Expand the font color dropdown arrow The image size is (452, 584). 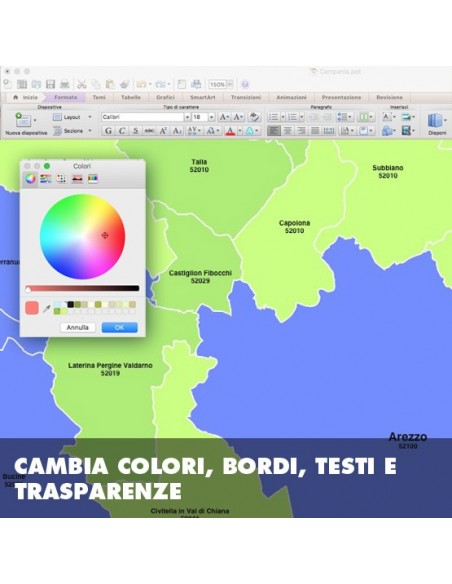(x=240, y=131)
